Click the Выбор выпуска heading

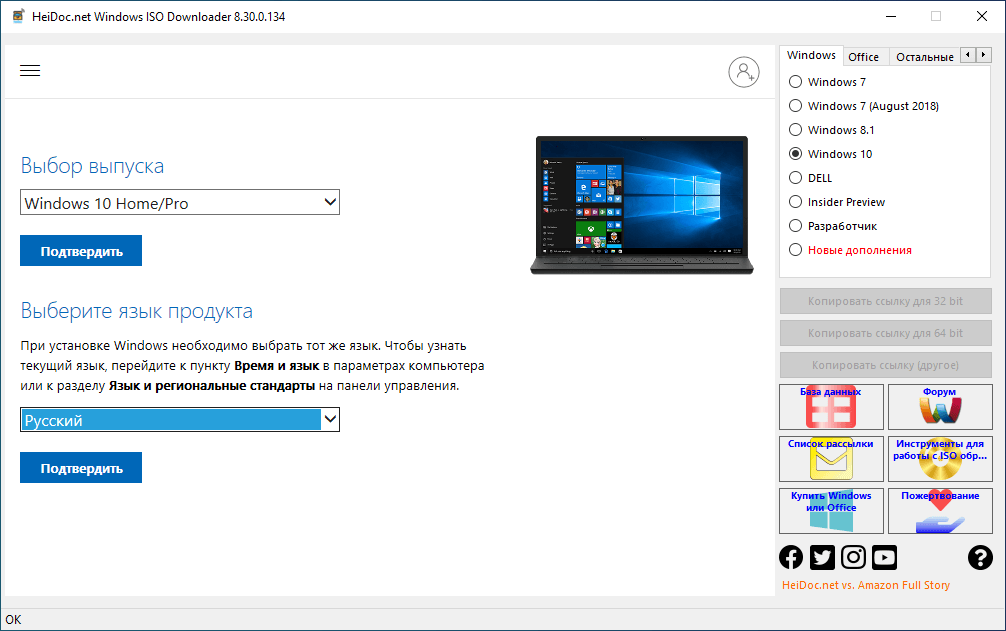(x=92, y=166)
